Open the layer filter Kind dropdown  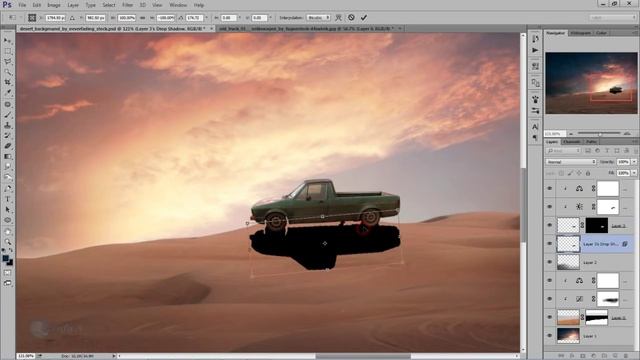click(x=563, y=151)
